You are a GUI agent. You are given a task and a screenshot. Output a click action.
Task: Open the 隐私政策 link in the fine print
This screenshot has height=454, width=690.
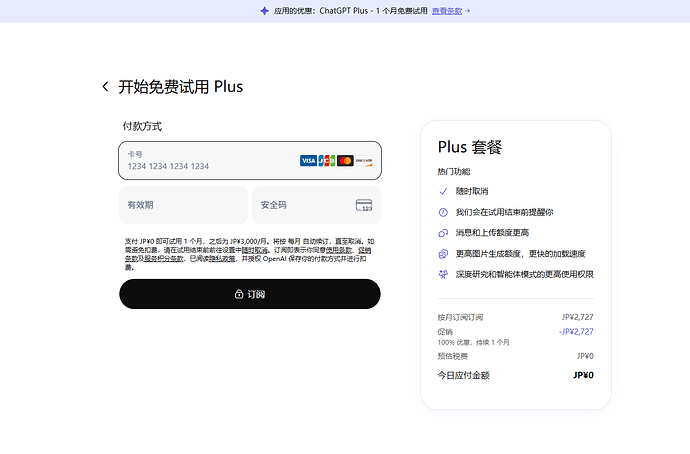[222, 259]
